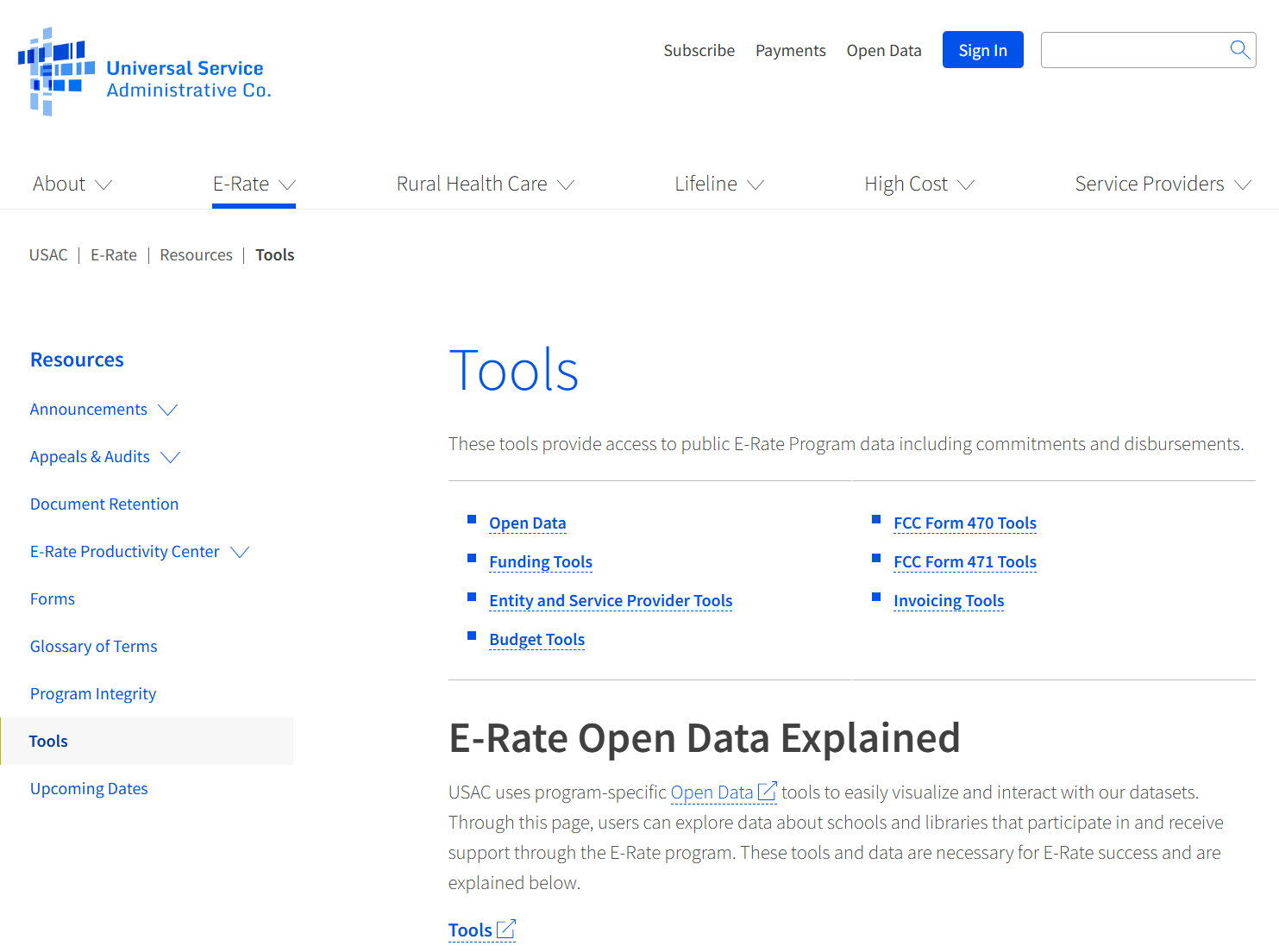
Task: Open the FCC Form 470 Tools link
Action: click(x=964, y=523)
